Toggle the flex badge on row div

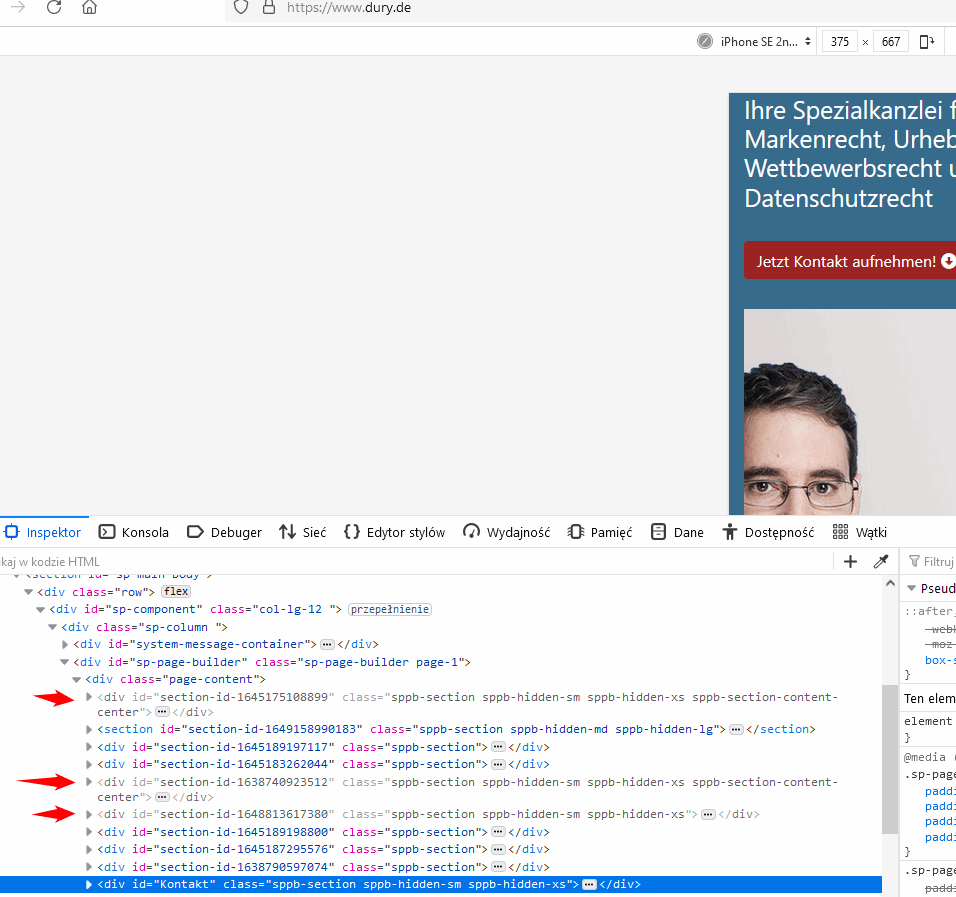[x=176, y=592]
